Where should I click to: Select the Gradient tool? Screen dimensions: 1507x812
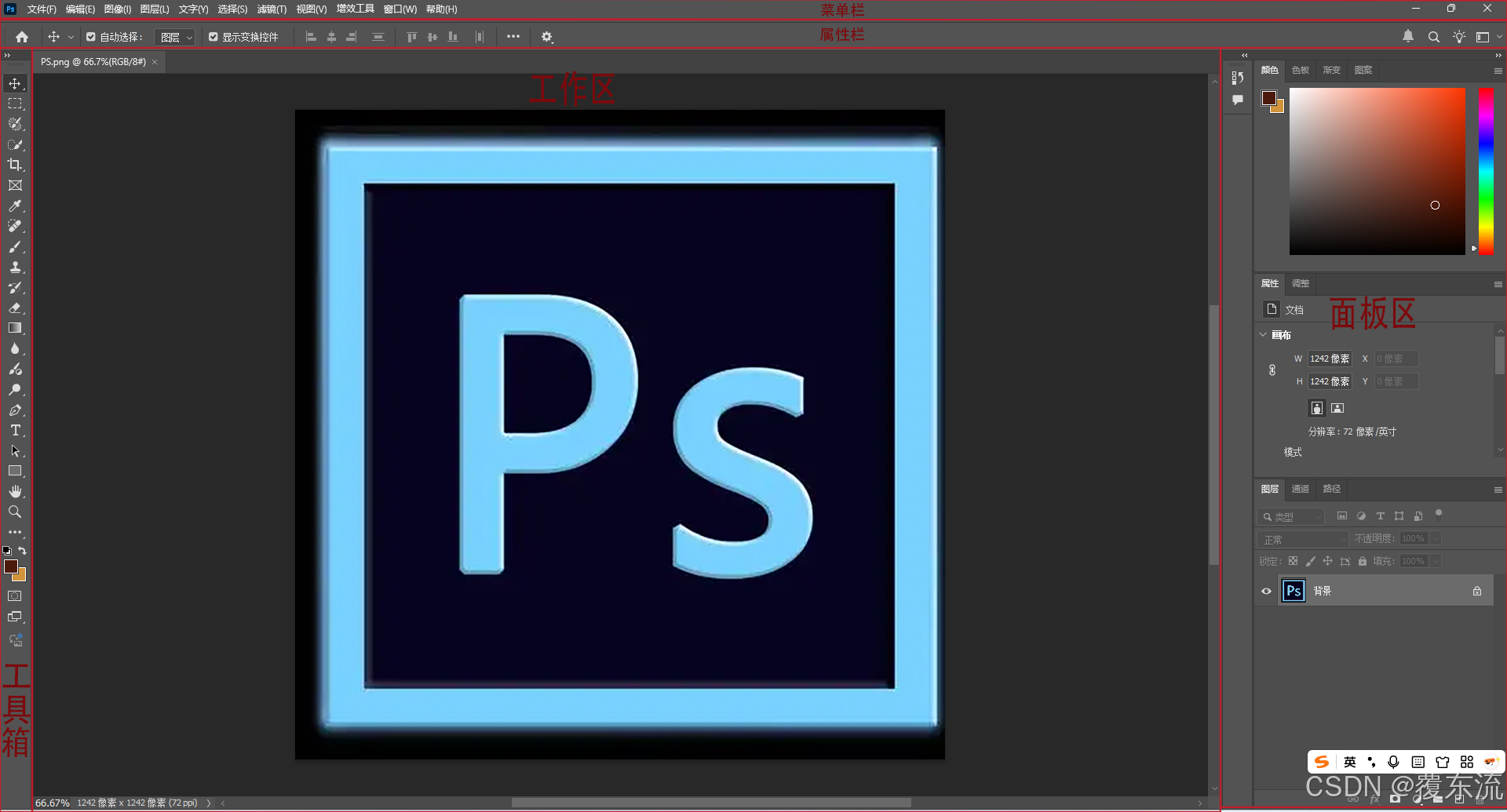pyautogui.click(x=15, y=328)
